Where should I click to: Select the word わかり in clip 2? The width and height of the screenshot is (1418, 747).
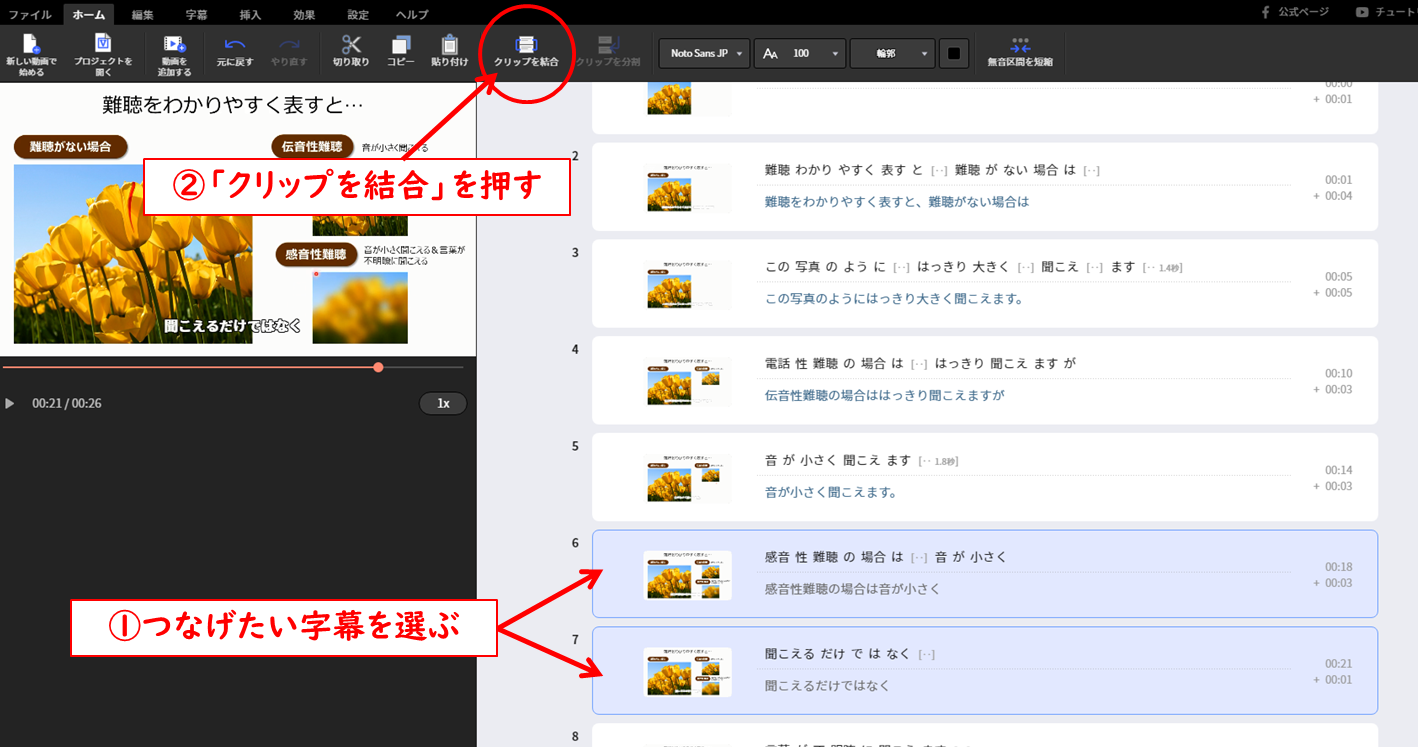(814, 170)
